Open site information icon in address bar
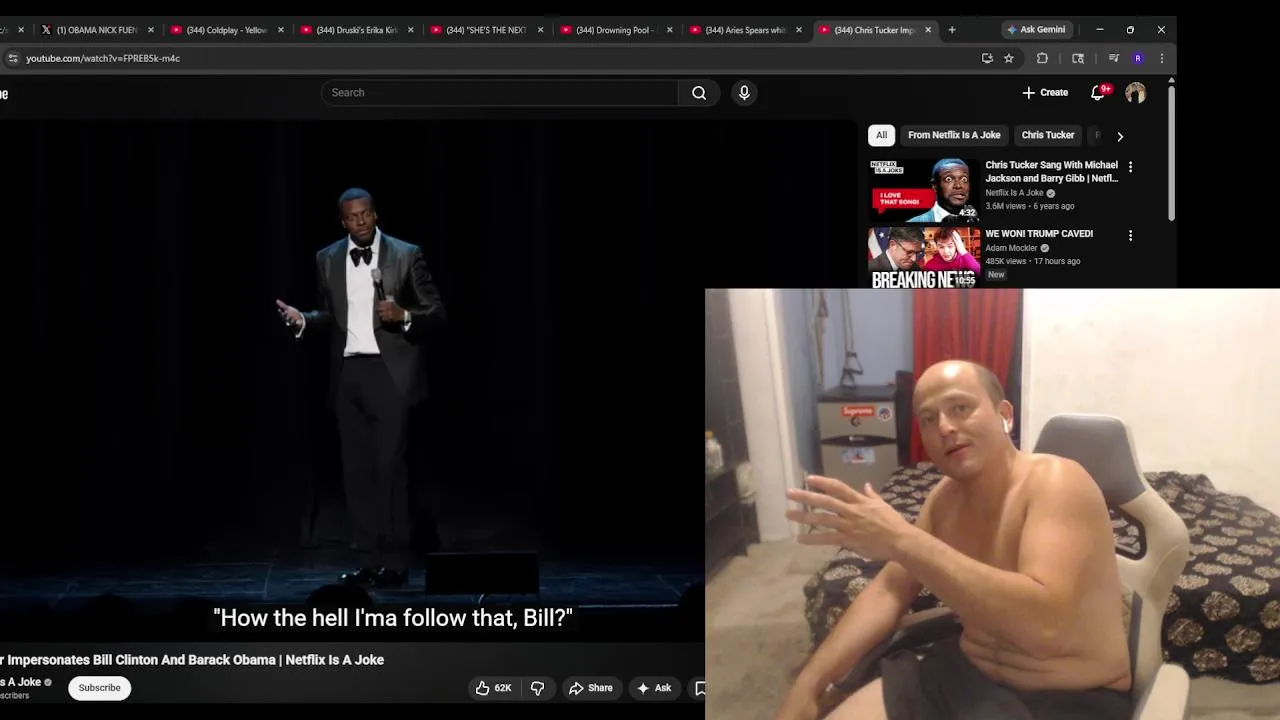This screenshot has width=1280, height=720. (x=12, y=58)
